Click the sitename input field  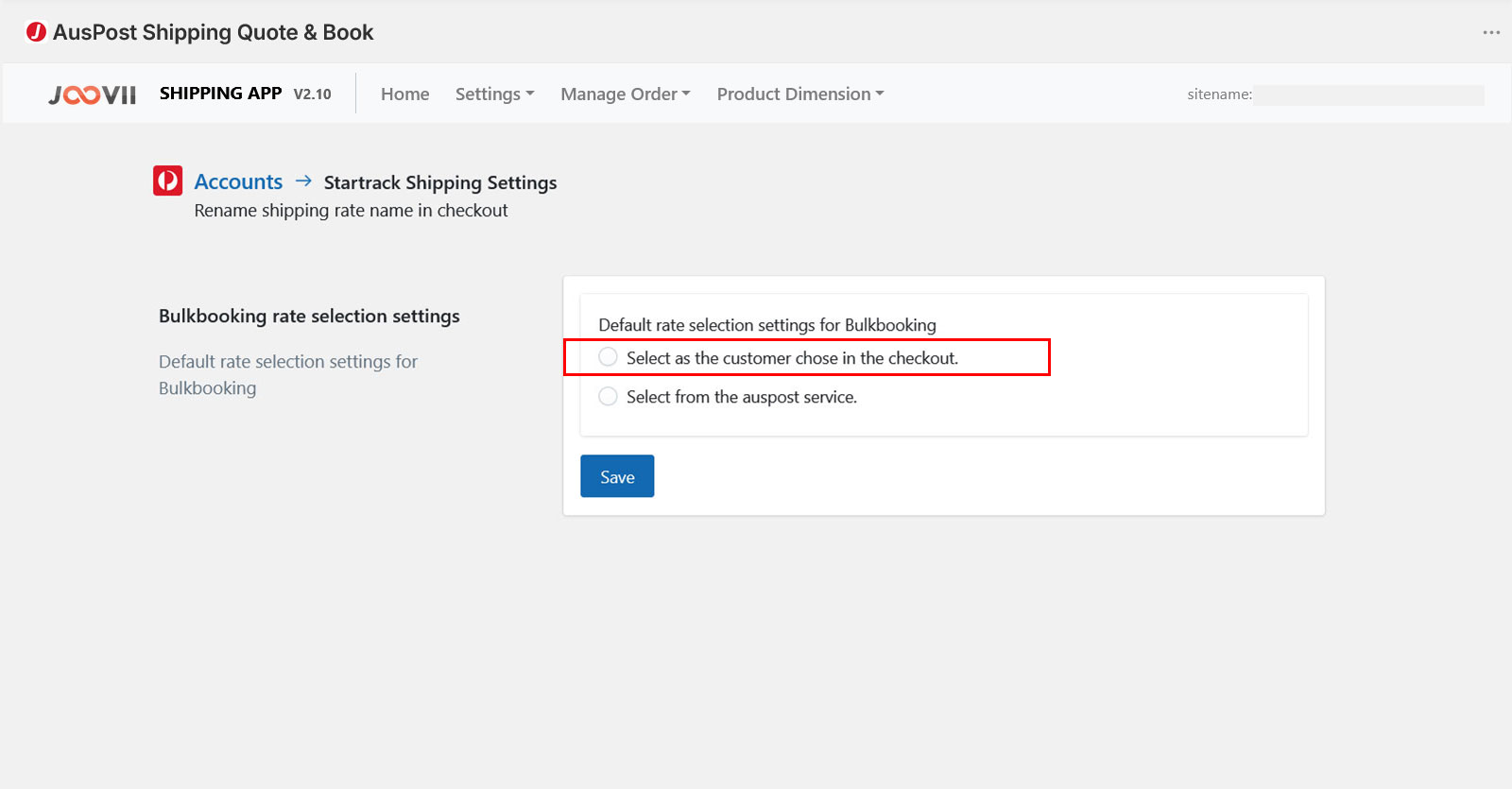pos(1369,94)
